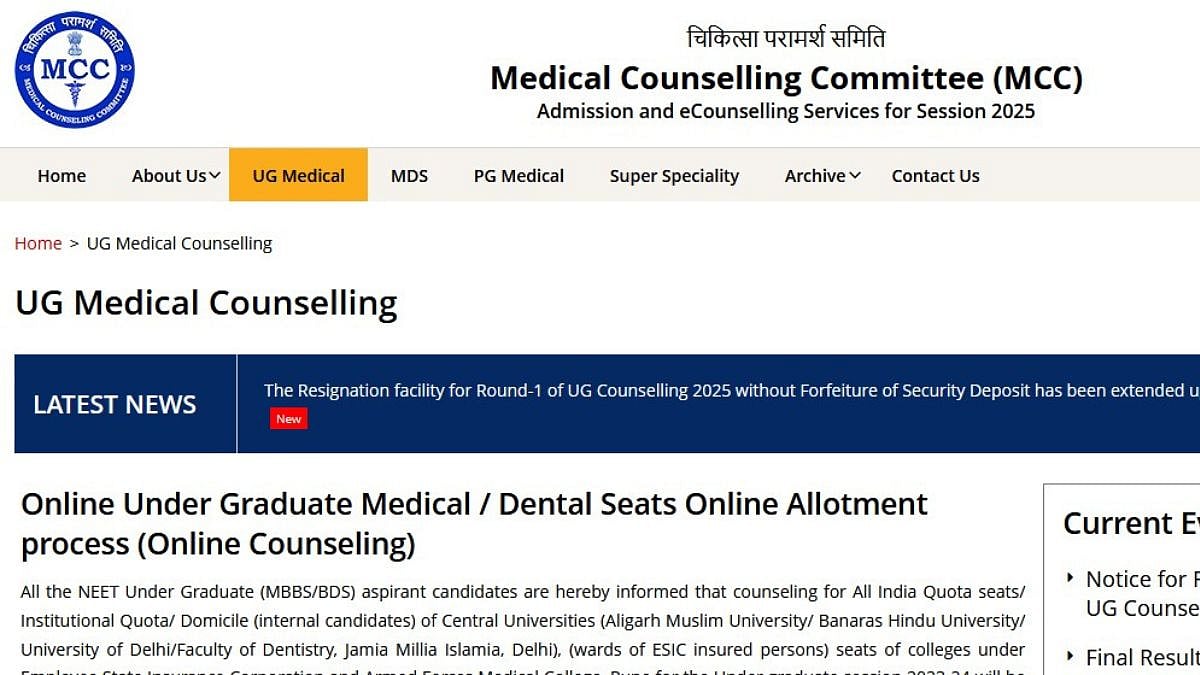Screen dimensions: 1200x675
Task: Open the Home navigation item
Action: click(x=62, y=176)
